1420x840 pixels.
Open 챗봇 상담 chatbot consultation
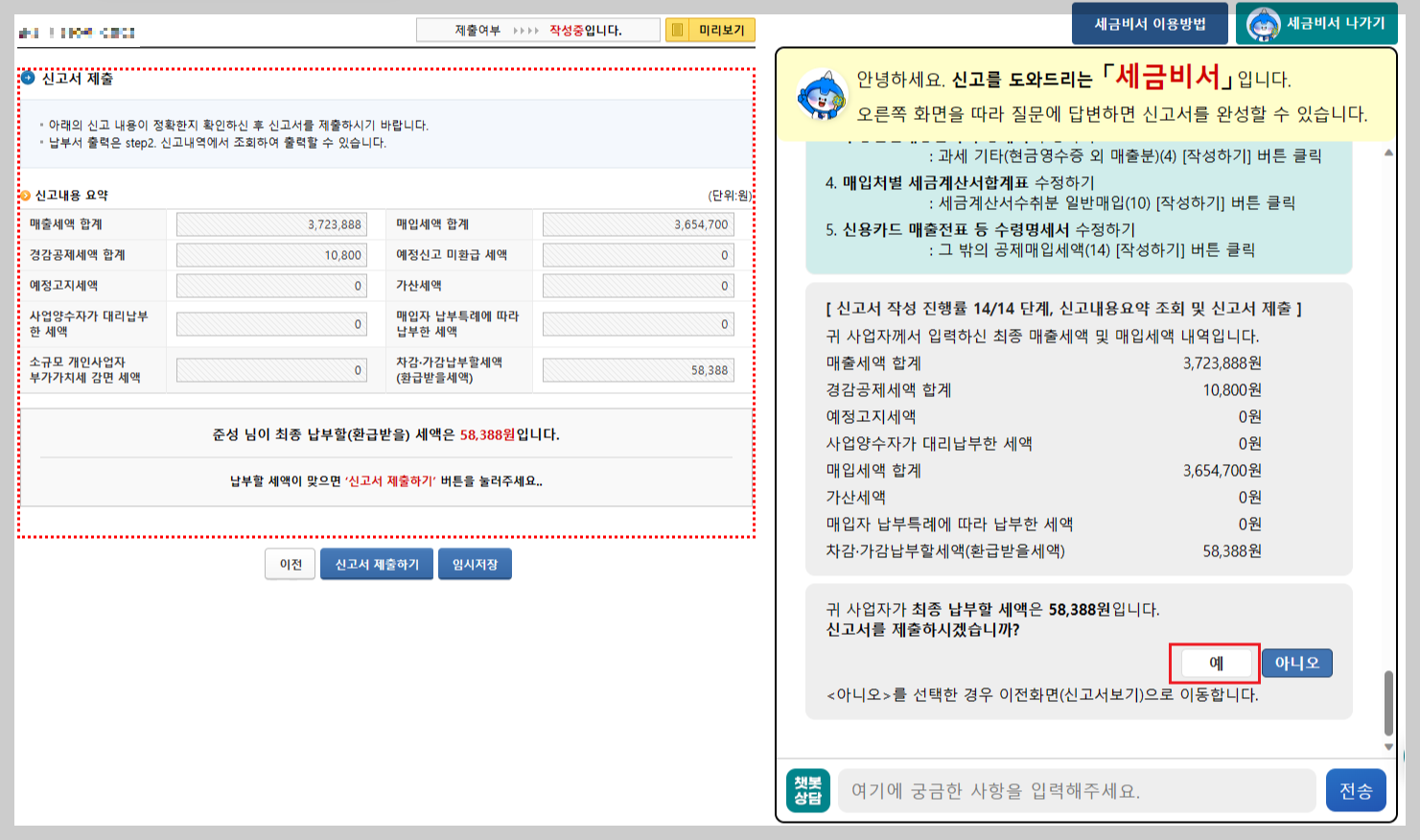click(x=808, y=790)
